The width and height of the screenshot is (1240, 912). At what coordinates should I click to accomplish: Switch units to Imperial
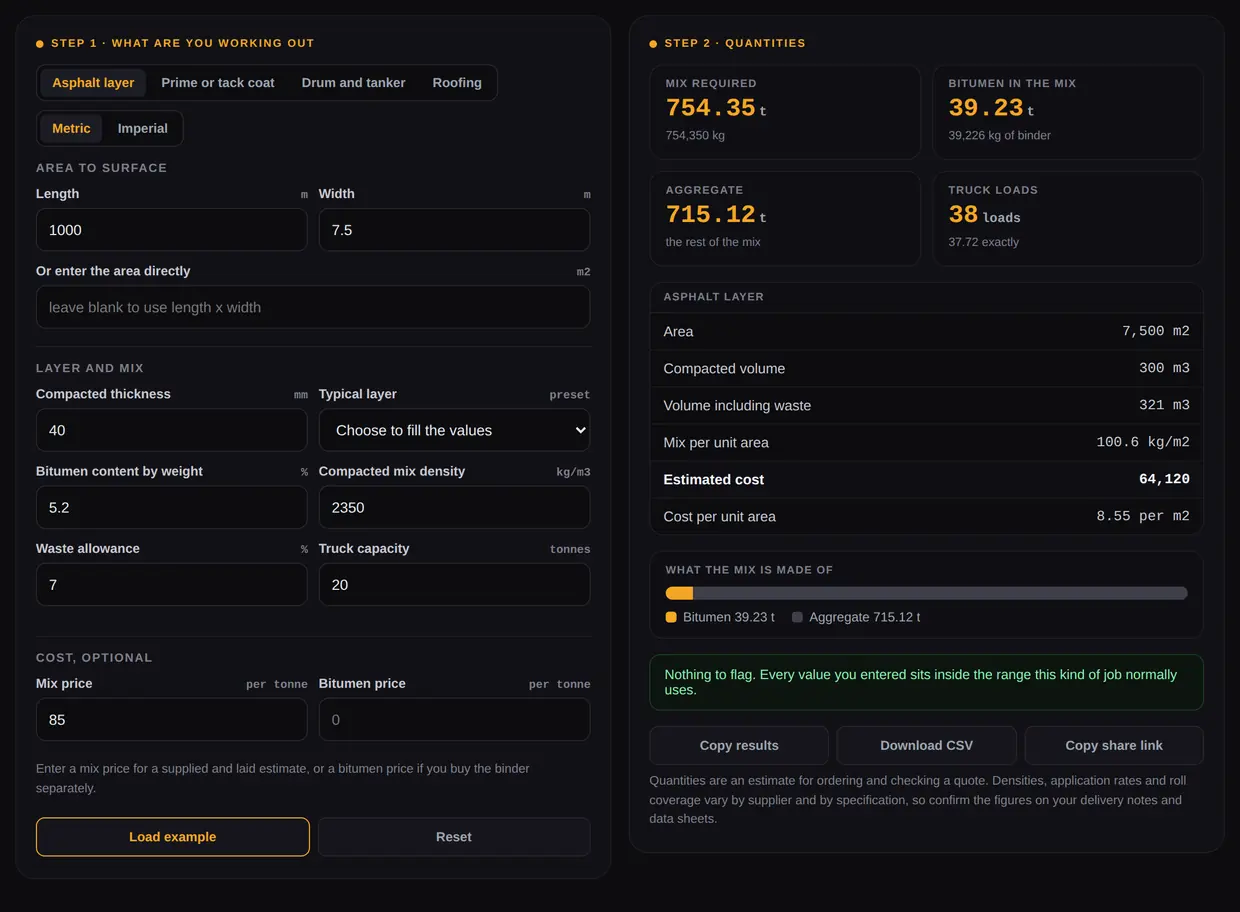(x=143, y=128)
